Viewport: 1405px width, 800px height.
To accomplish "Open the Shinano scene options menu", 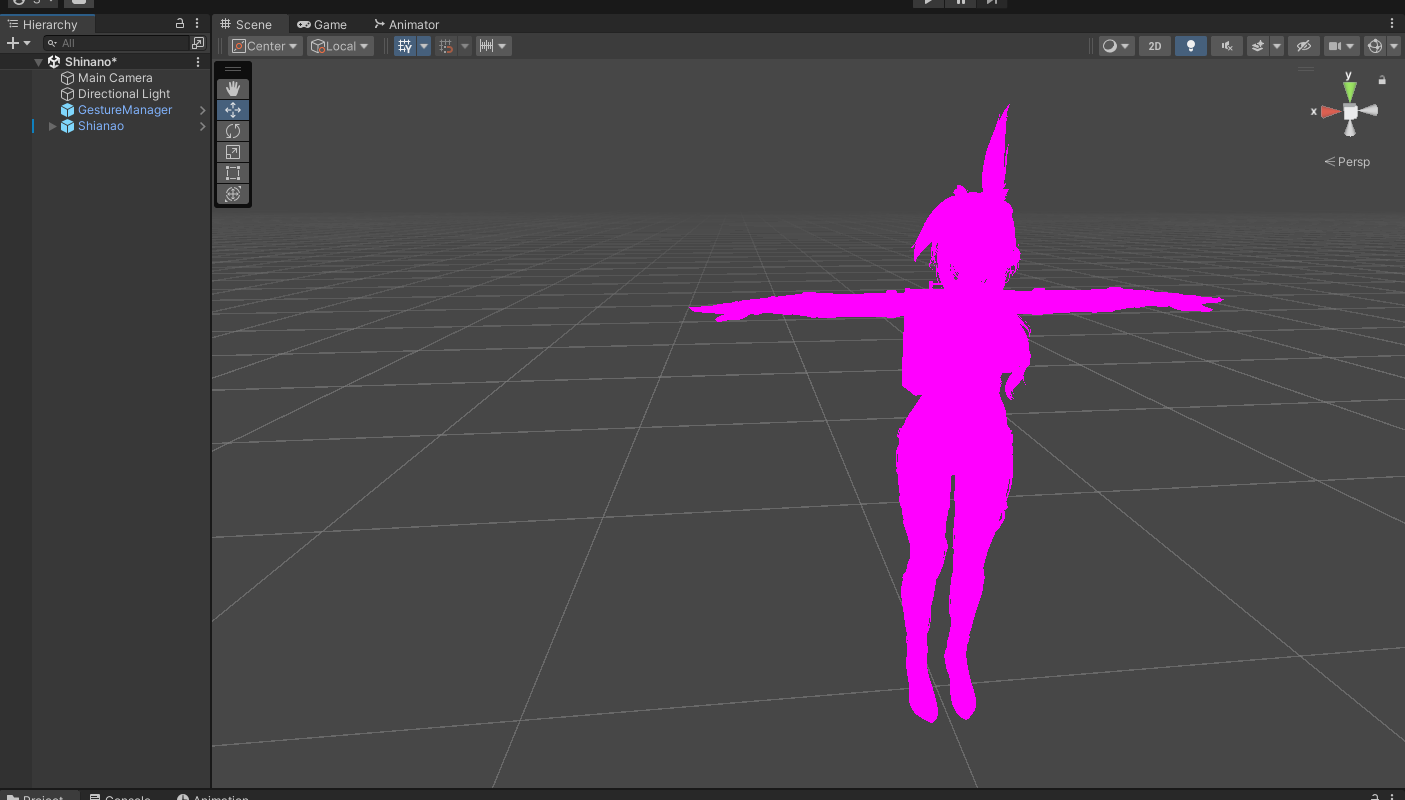I will 198,62.
